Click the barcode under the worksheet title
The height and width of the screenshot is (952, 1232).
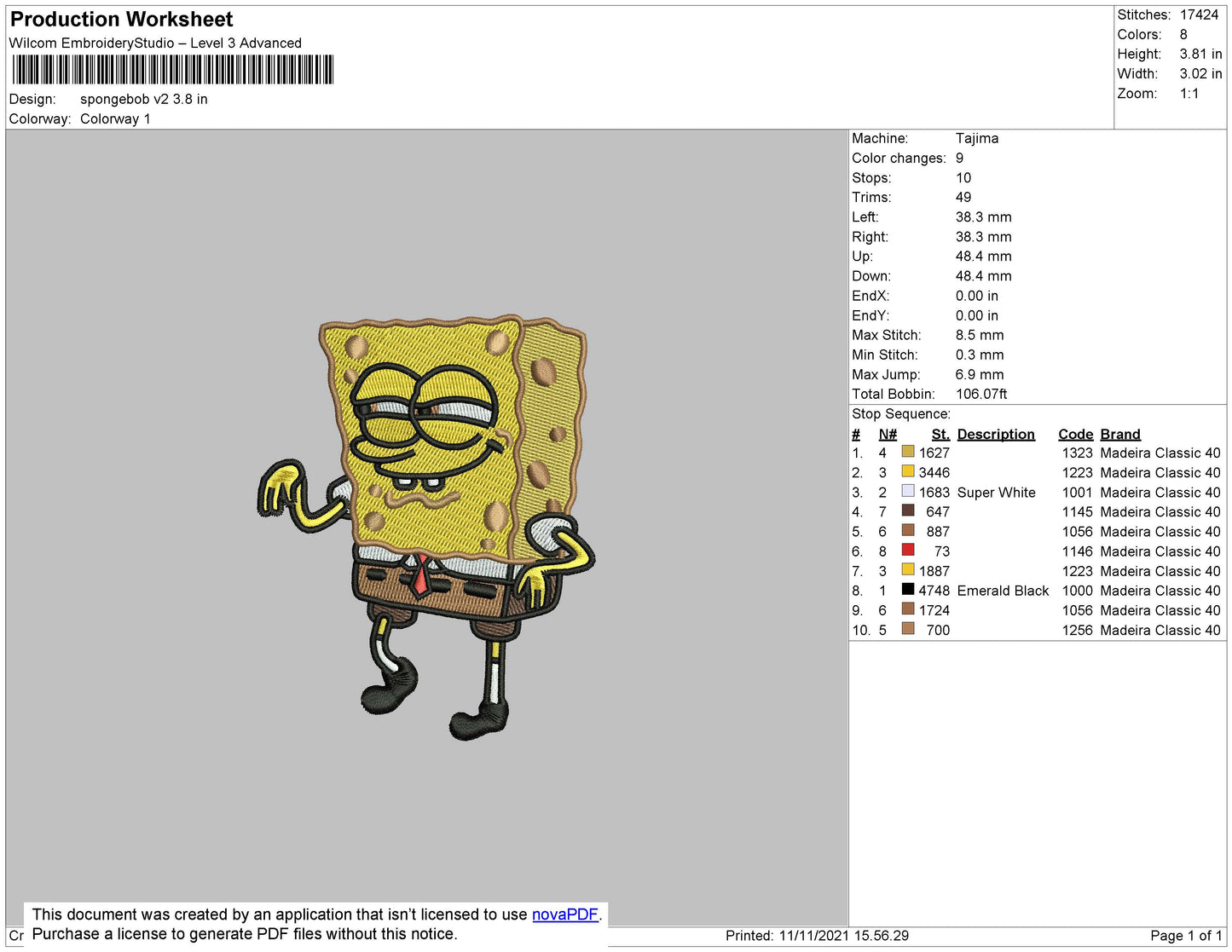[172, 70]
